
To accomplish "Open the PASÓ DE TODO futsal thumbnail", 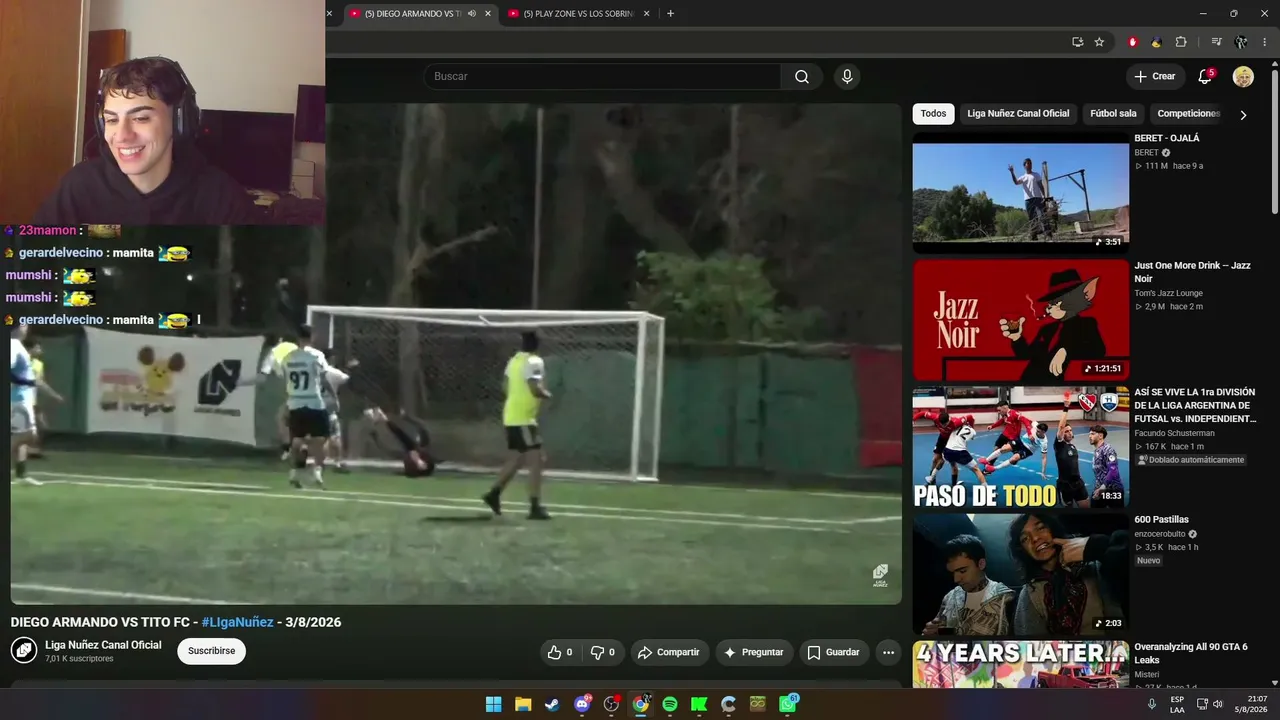I will point(1020,447).
